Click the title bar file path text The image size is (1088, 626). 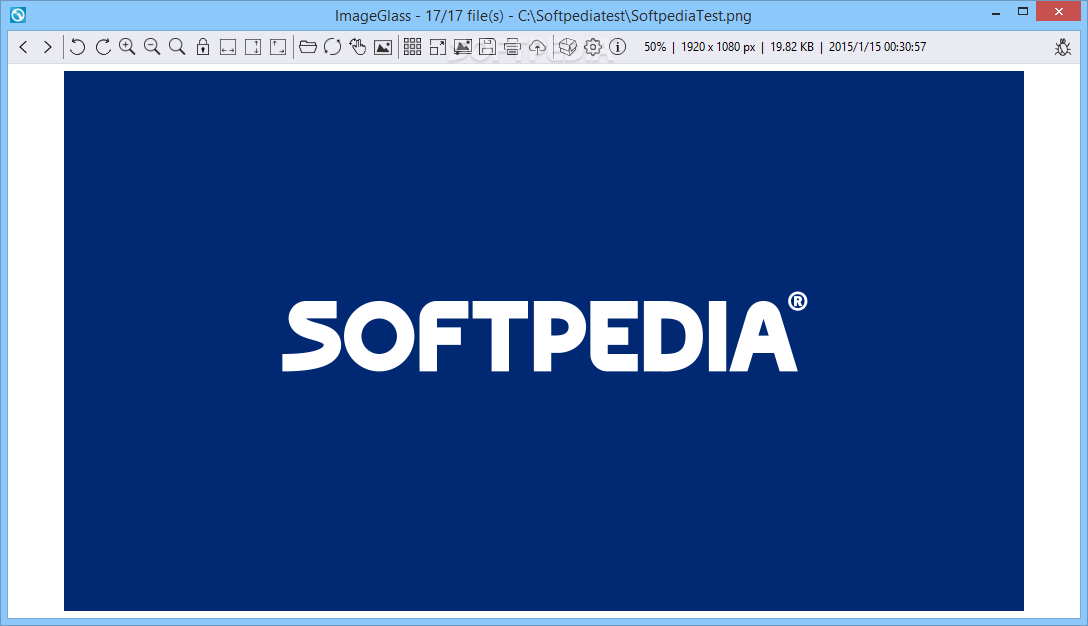(634, 15)
